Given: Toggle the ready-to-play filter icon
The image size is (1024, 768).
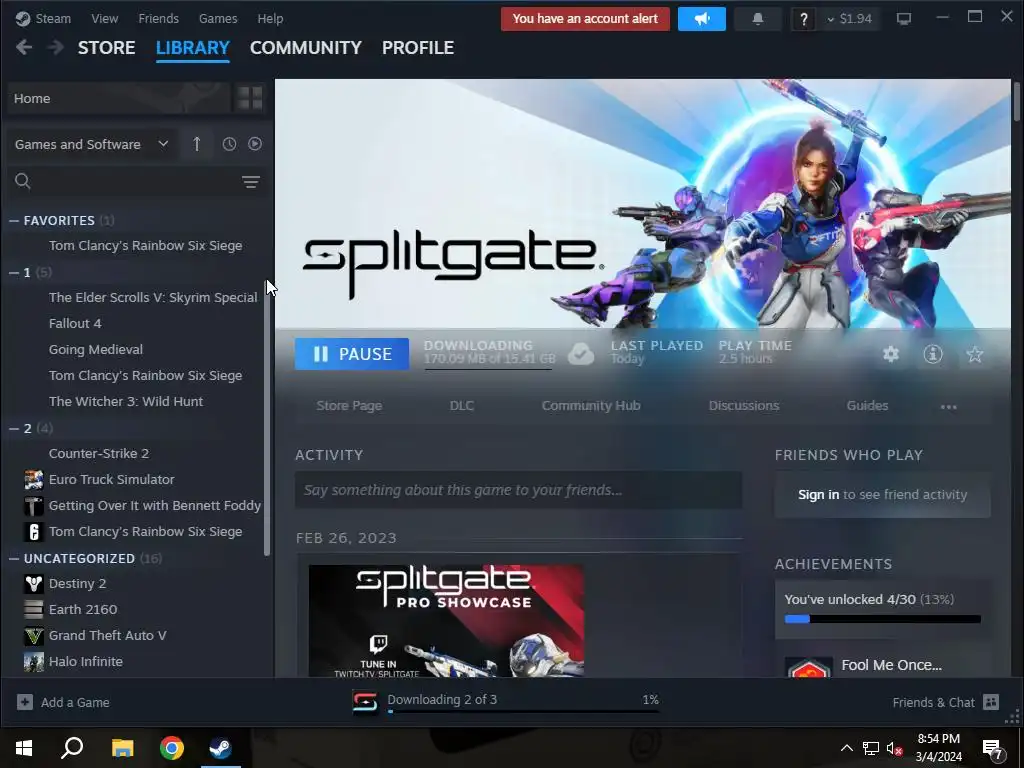Looking at the screenshot, I should click(x=255, y=144).
